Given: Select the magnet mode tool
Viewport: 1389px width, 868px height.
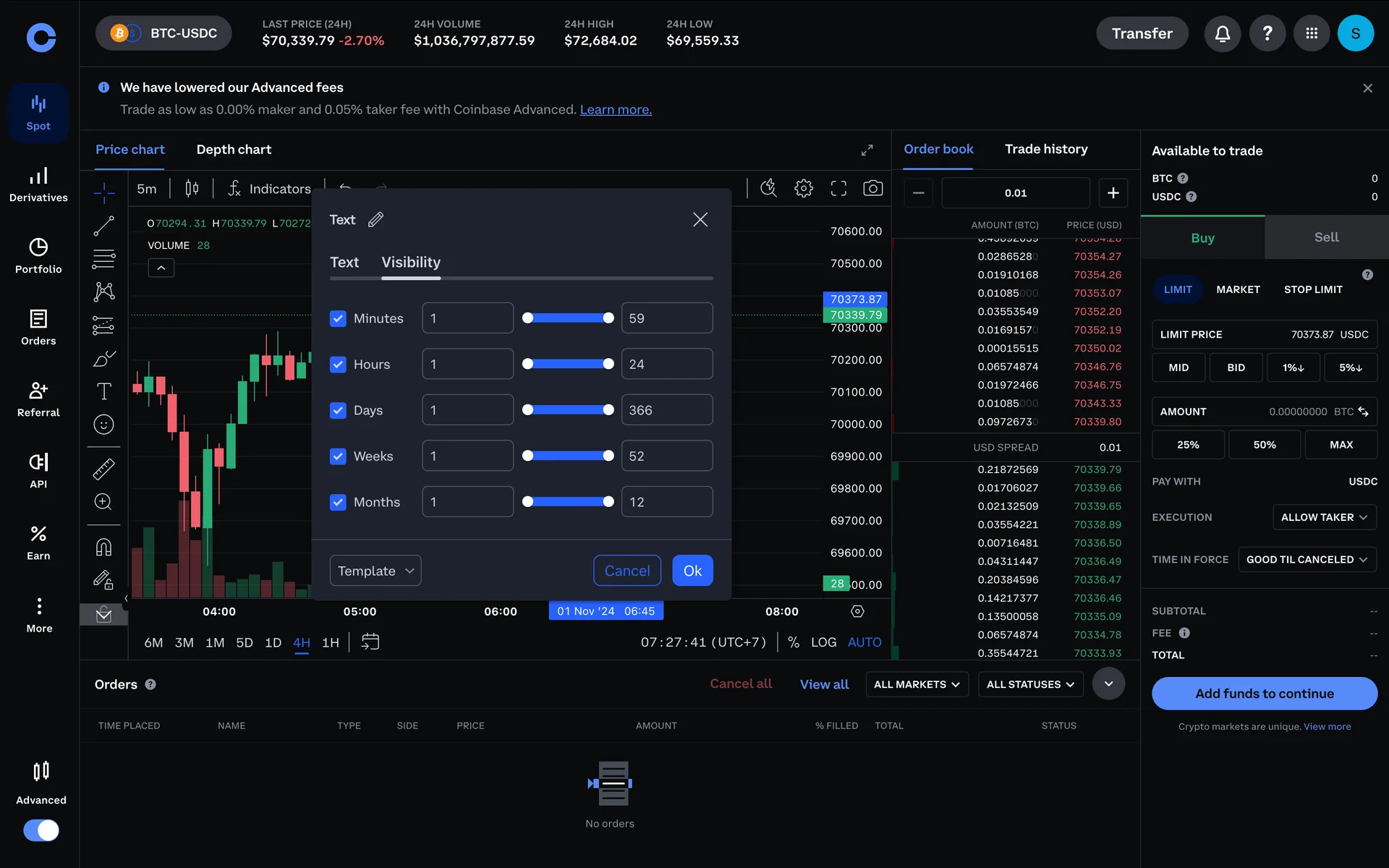Looking at the screenshot, I should pos(103,548).
